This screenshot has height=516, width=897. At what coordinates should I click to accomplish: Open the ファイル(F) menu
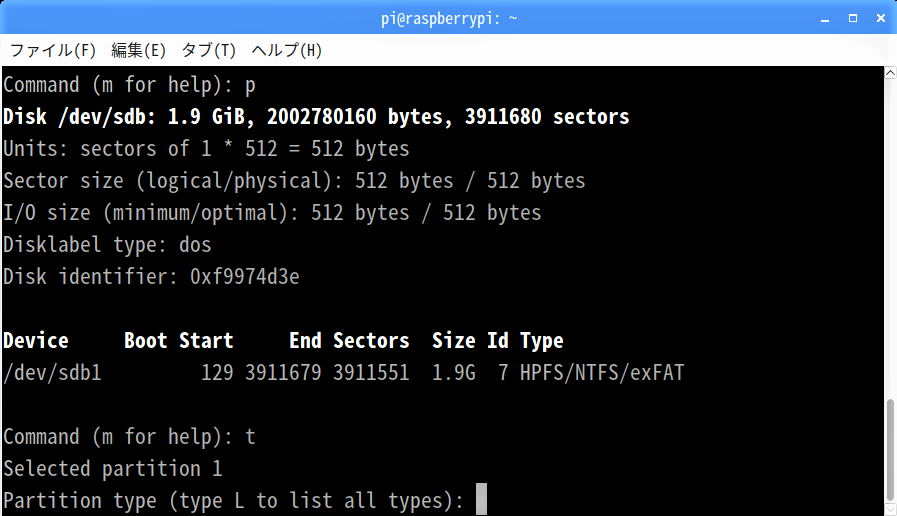[53, 50]
